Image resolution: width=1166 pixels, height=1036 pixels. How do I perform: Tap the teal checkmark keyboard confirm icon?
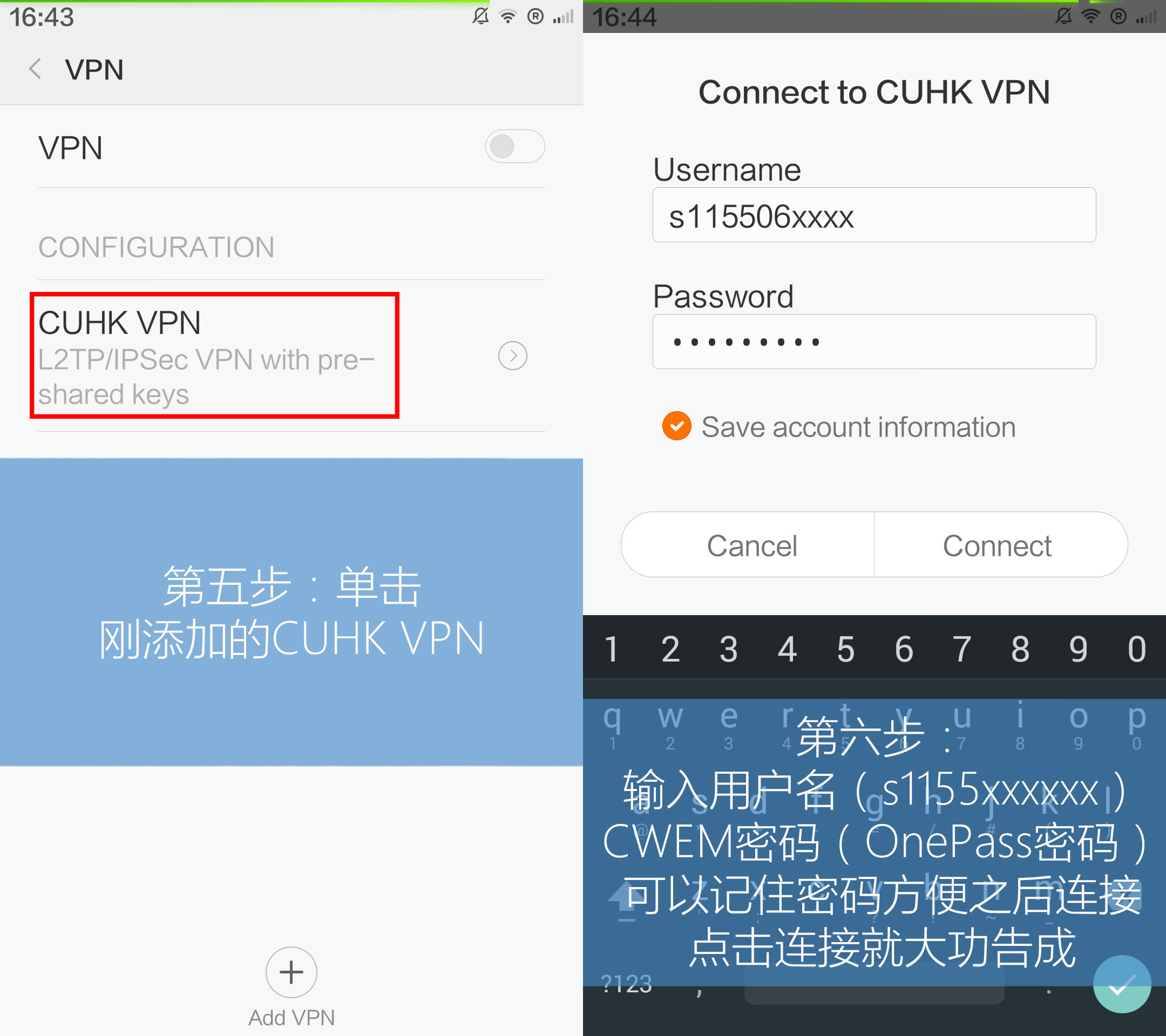click(x=1122, y=984)
